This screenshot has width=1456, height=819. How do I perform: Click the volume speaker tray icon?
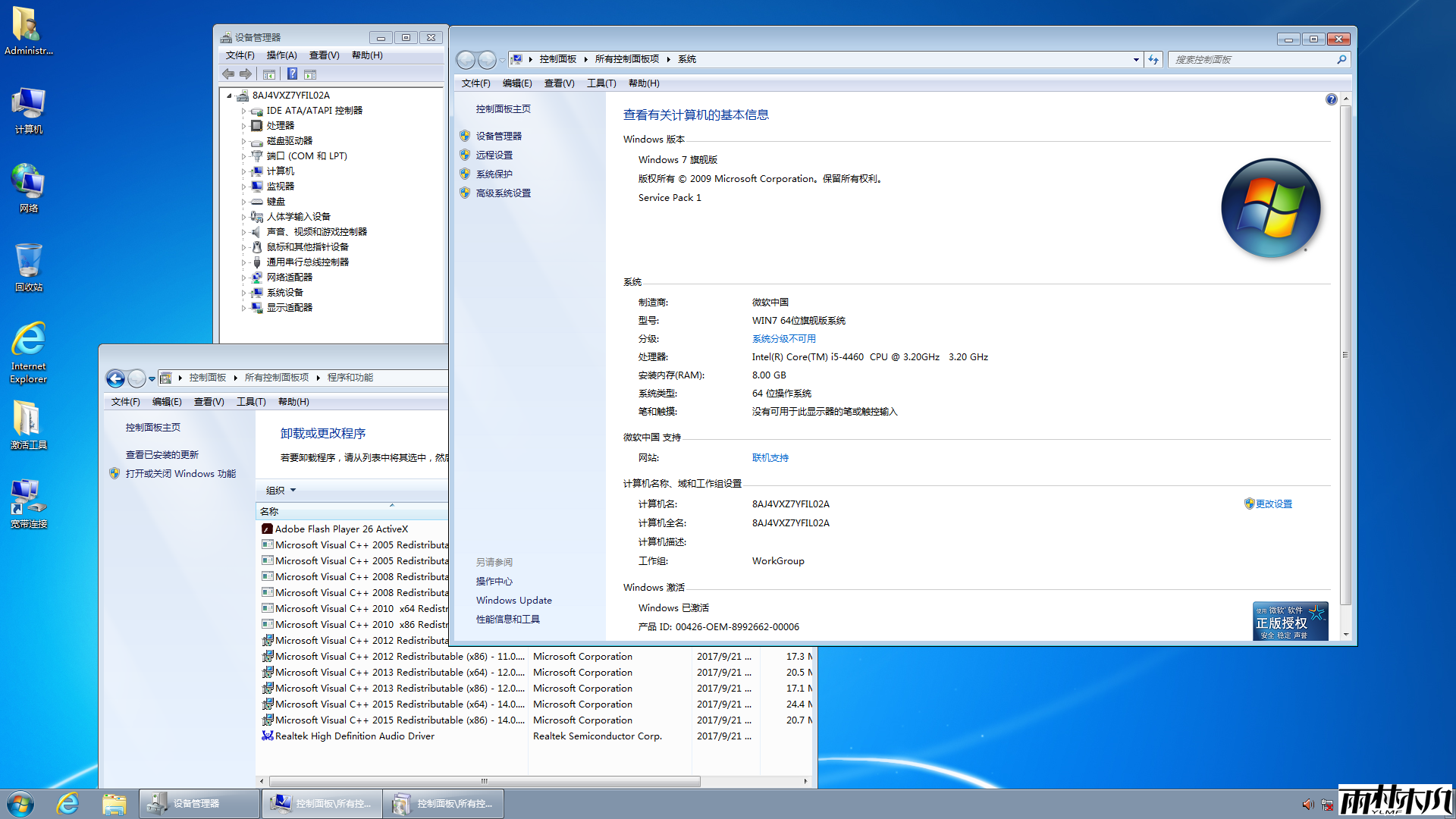tap(1307, 804)
